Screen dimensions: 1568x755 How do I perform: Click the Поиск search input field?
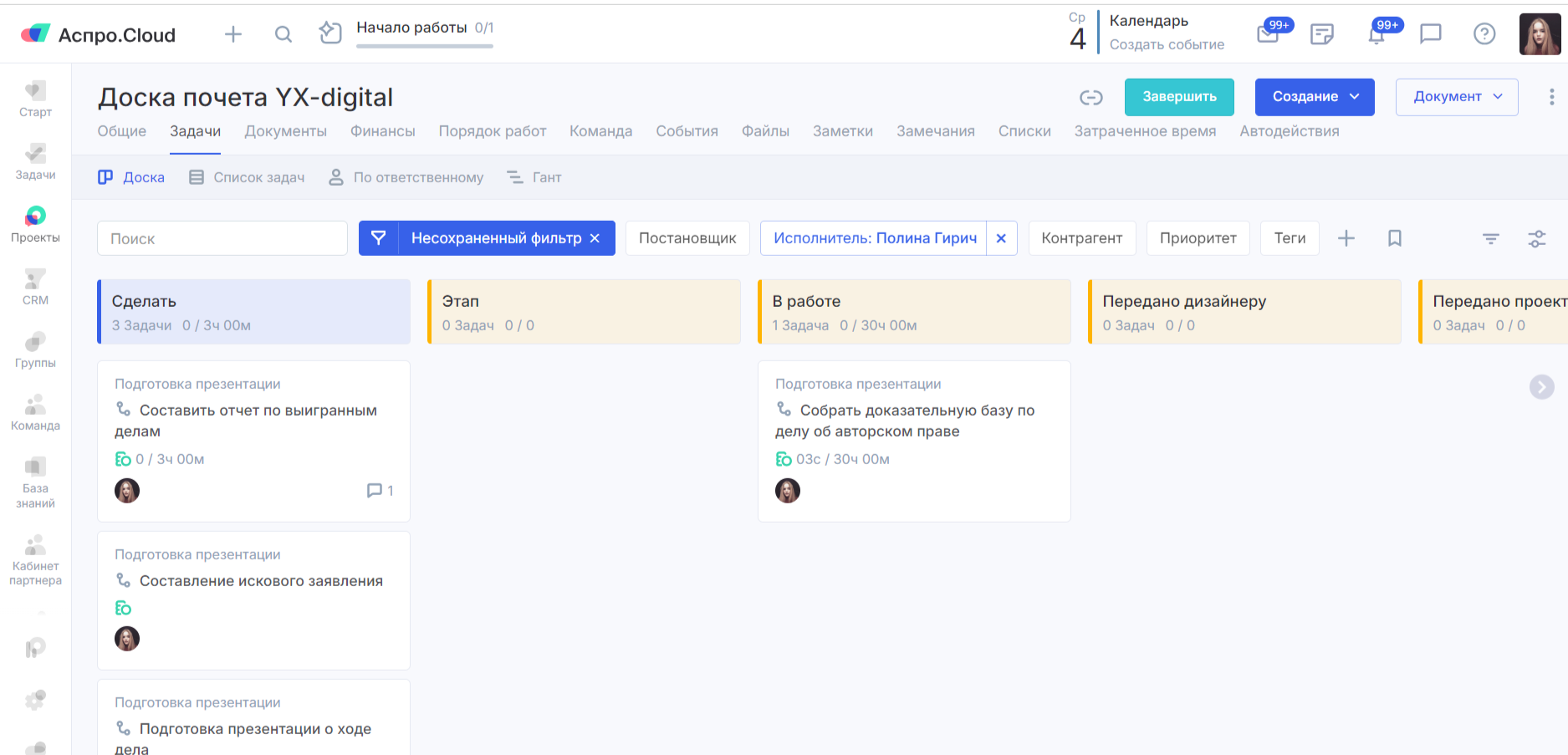click(222, 238)
